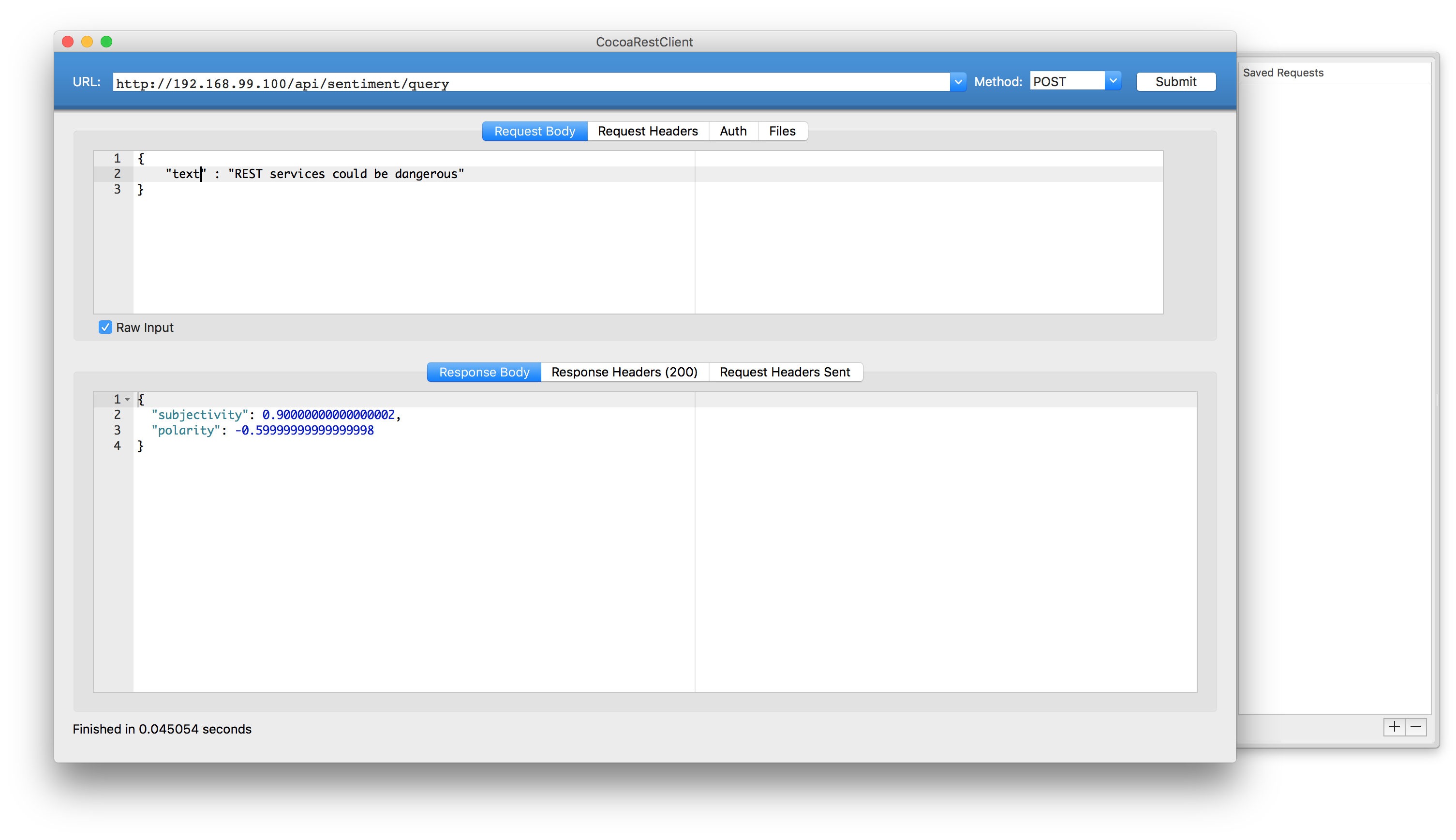Switch to Request Body tab

coord(534,131)
